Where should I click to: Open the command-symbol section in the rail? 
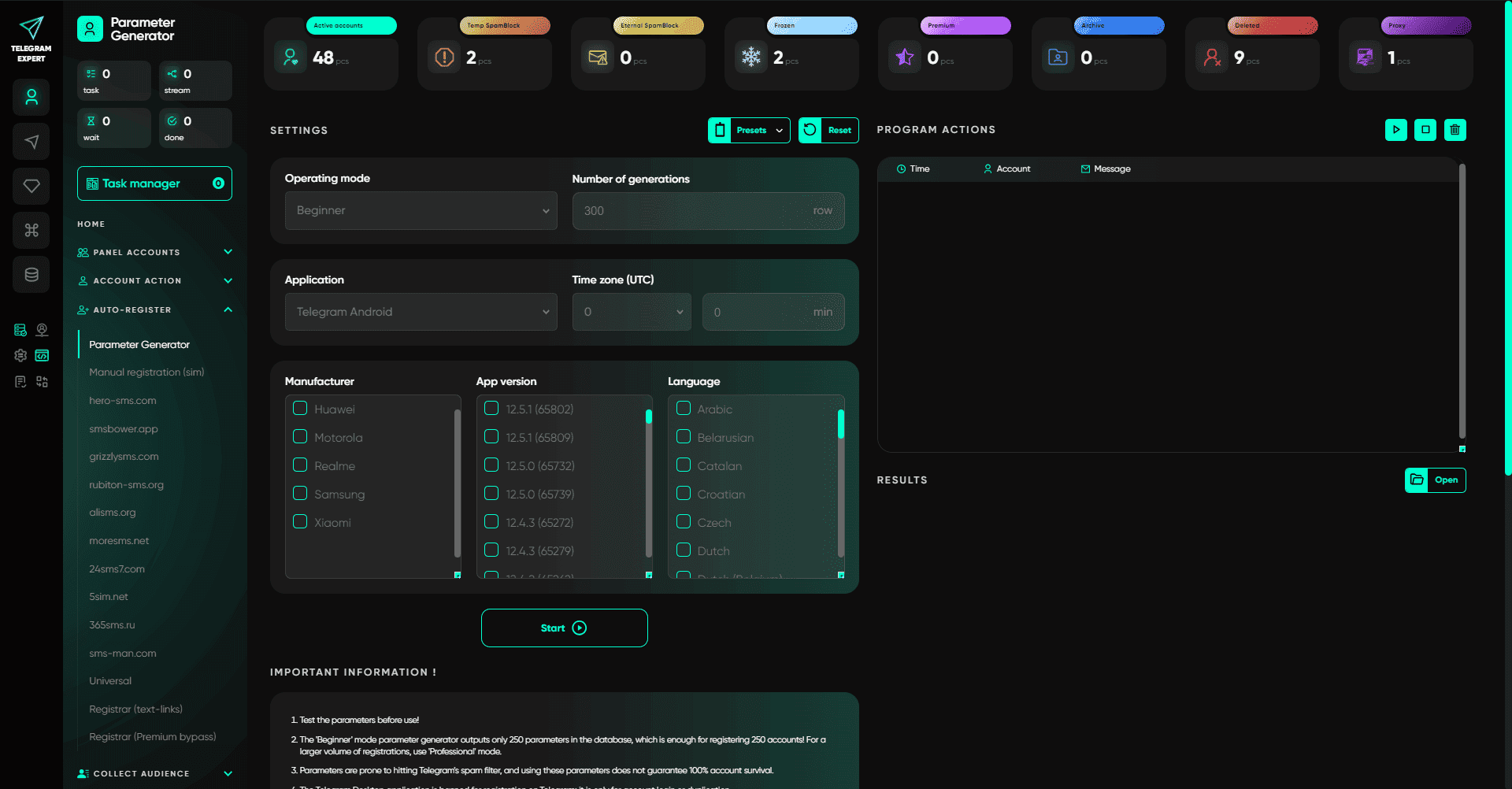tap(31, 230)
